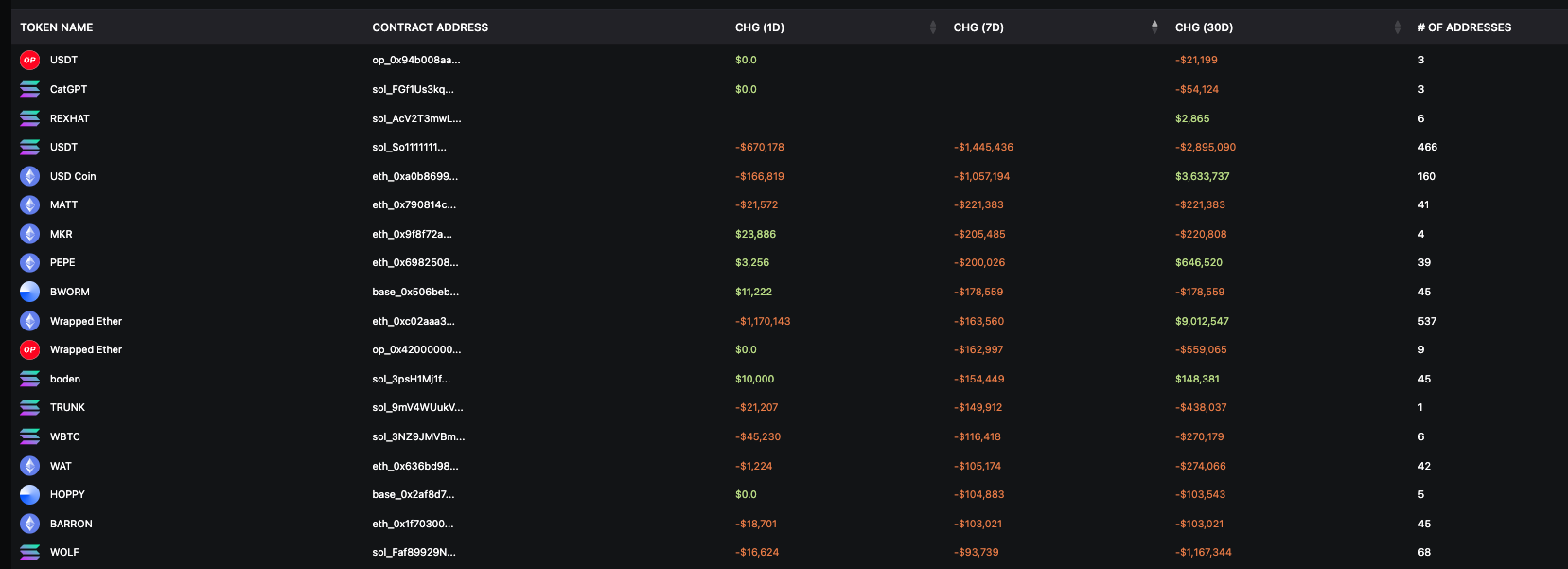Click the Ethereum icon beside MKR

(x=30, y=234)
